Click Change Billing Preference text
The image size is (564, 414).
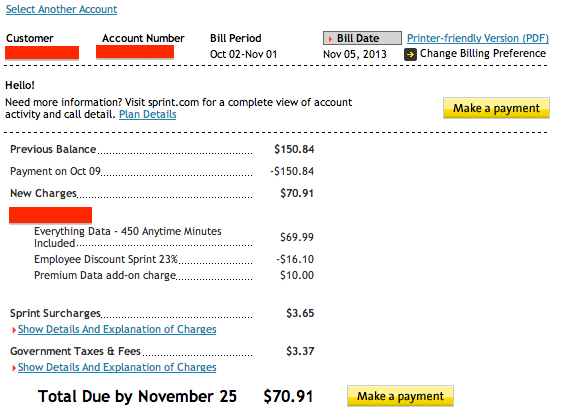tap(483, 54)
